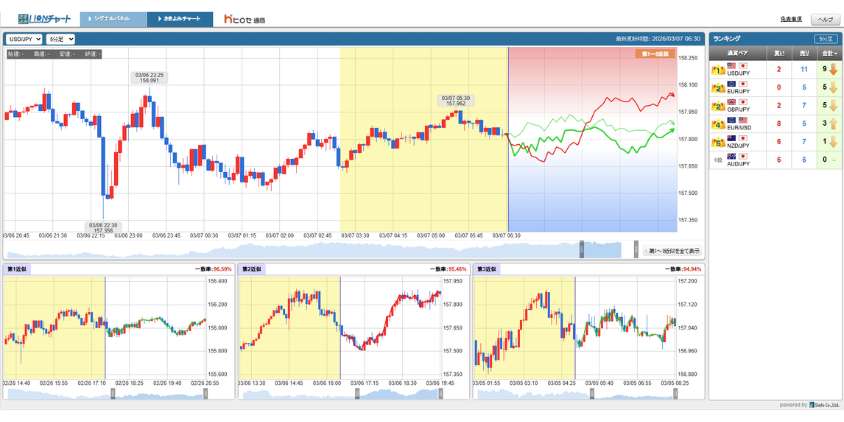
Task: Click the orange down arrow for USD/JPY
Action: point(832,70)
